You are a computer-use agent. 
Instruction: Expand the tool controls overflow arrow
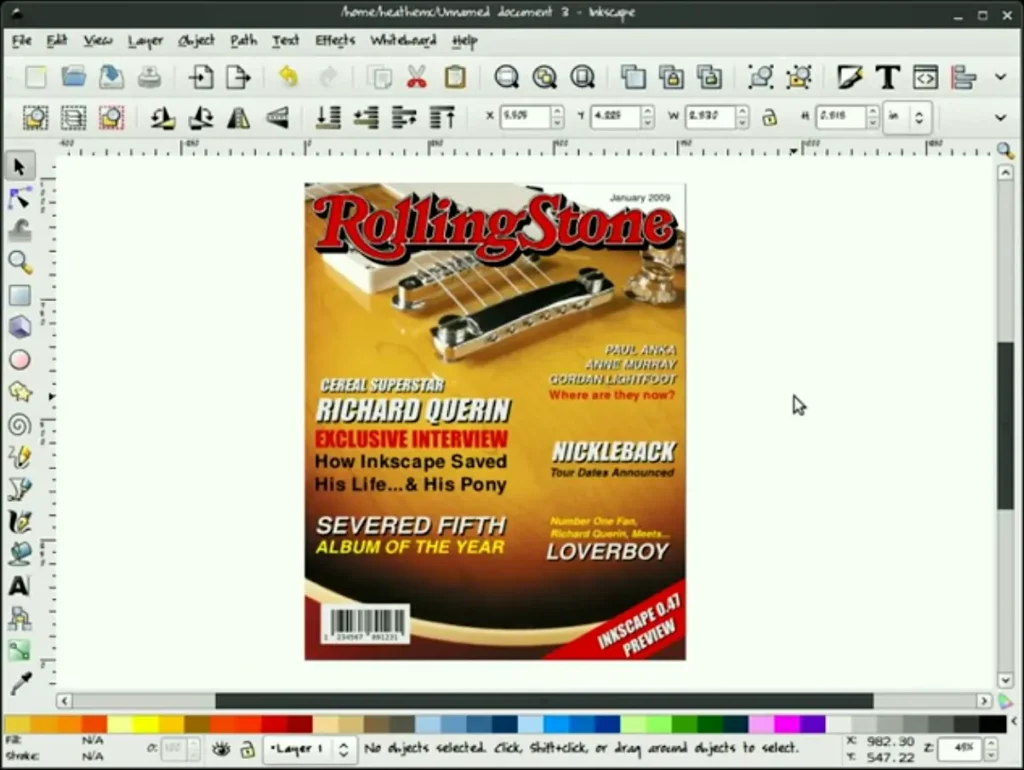tap(1000, 118)
